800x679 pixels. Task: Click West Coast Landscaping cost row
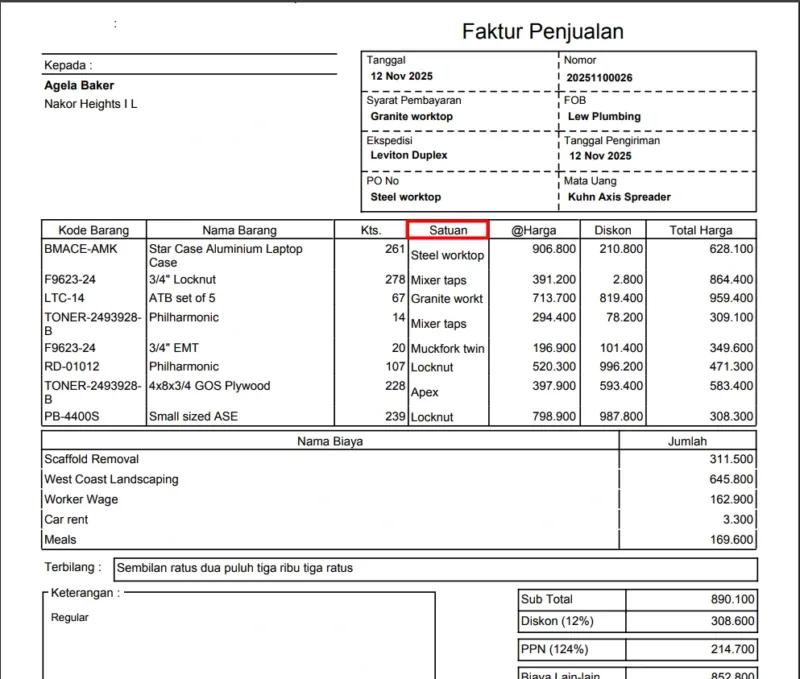399,480
